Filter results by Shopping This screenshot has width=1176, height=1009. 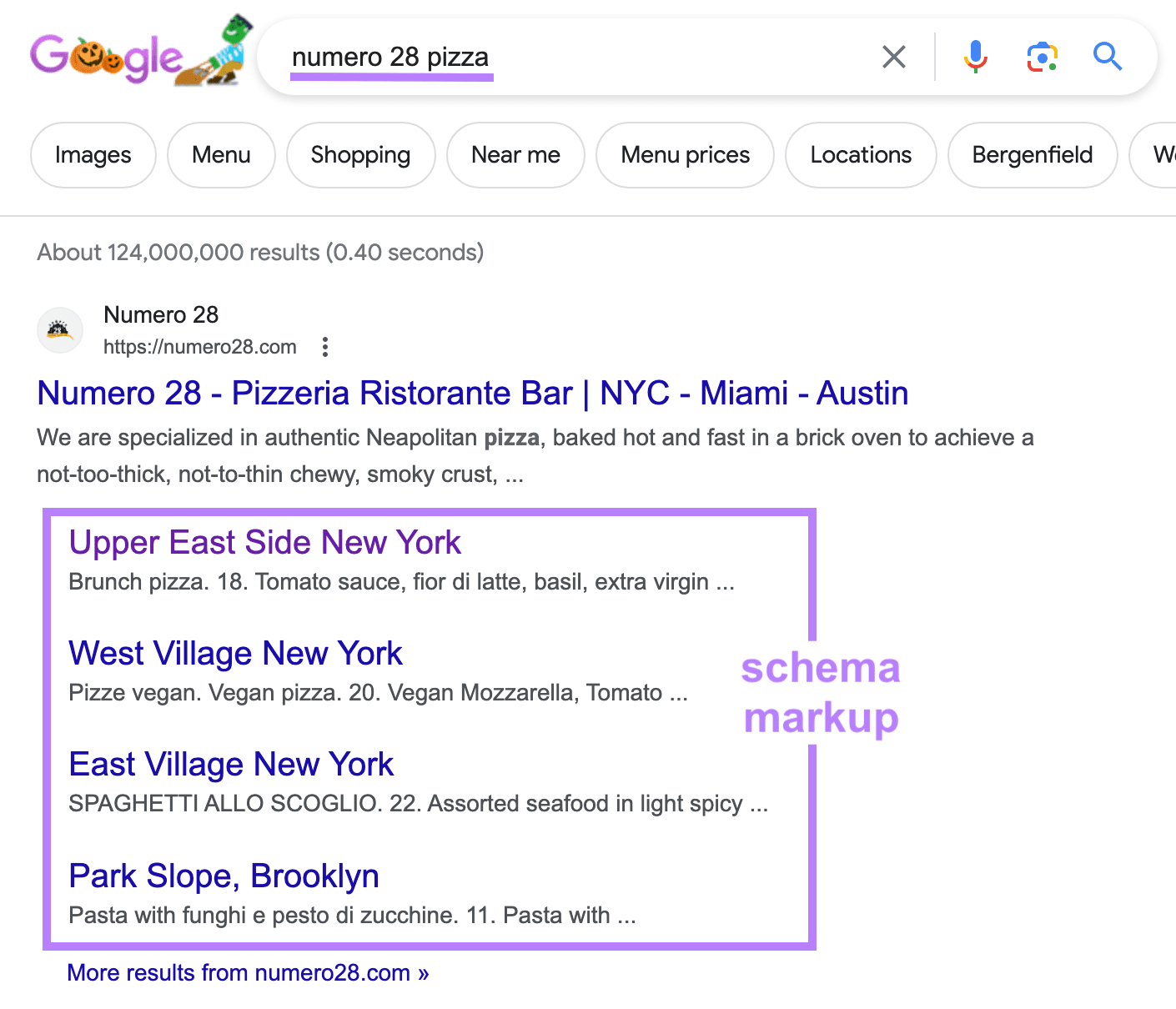tap(360, 155)
